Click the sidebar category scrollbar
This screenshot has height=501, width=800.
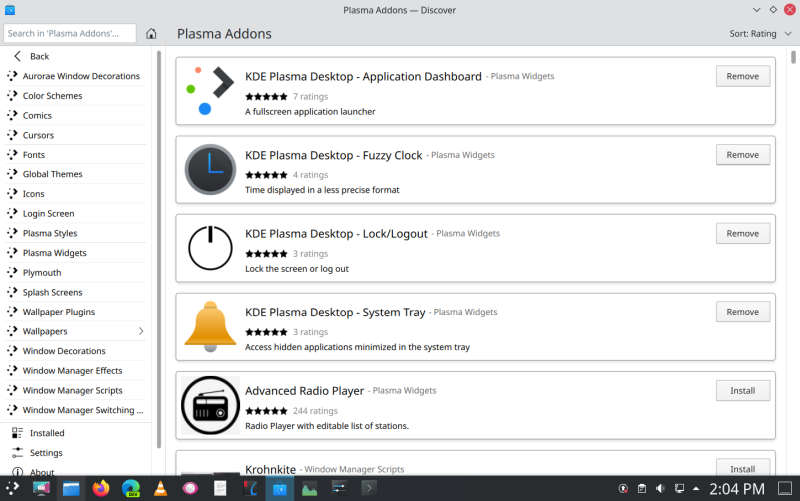[x=159, y=249]
